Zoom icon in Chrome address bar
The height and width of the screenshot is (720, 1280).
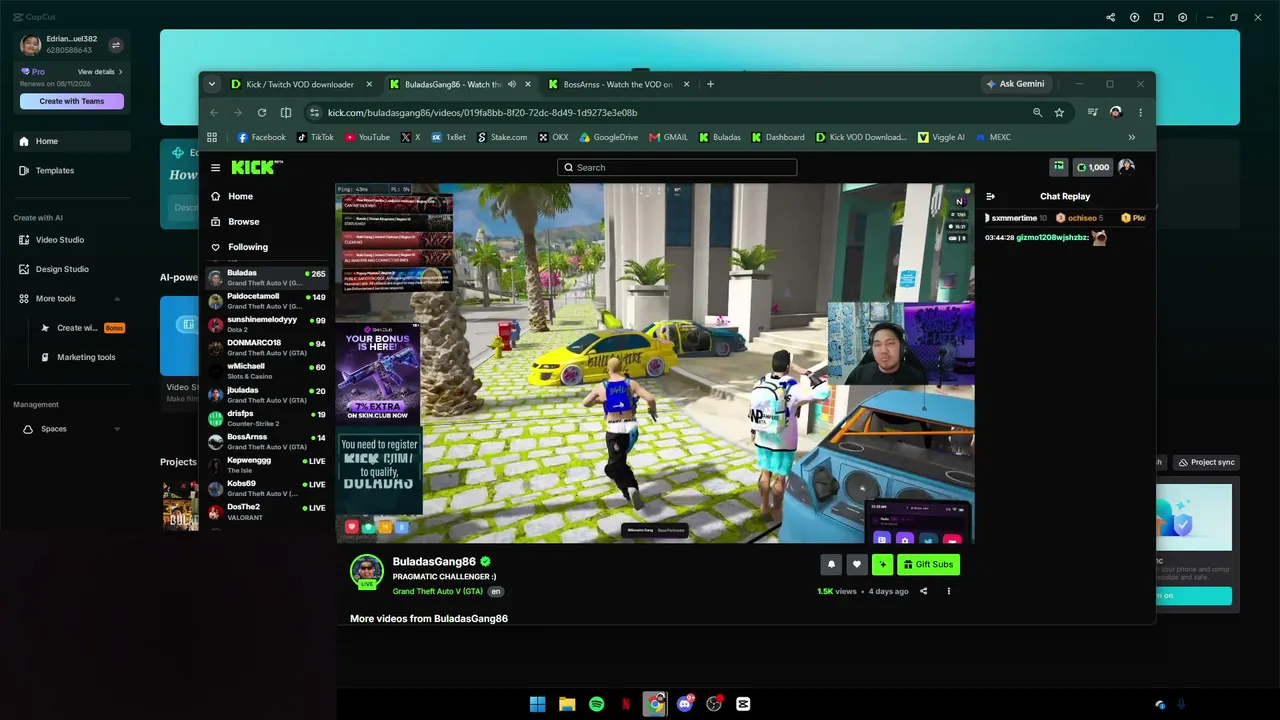click(x=1037, y=113)
